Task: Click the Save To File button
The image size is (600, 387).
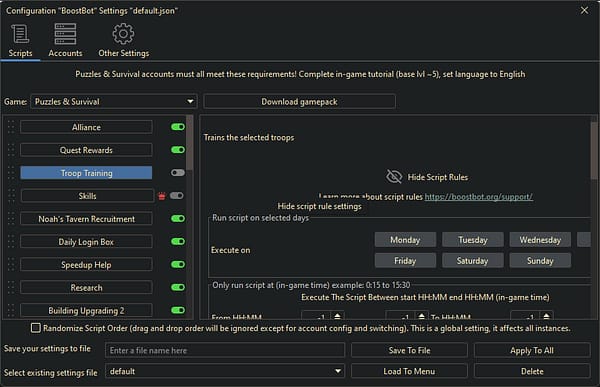Action: coord(409,350)
